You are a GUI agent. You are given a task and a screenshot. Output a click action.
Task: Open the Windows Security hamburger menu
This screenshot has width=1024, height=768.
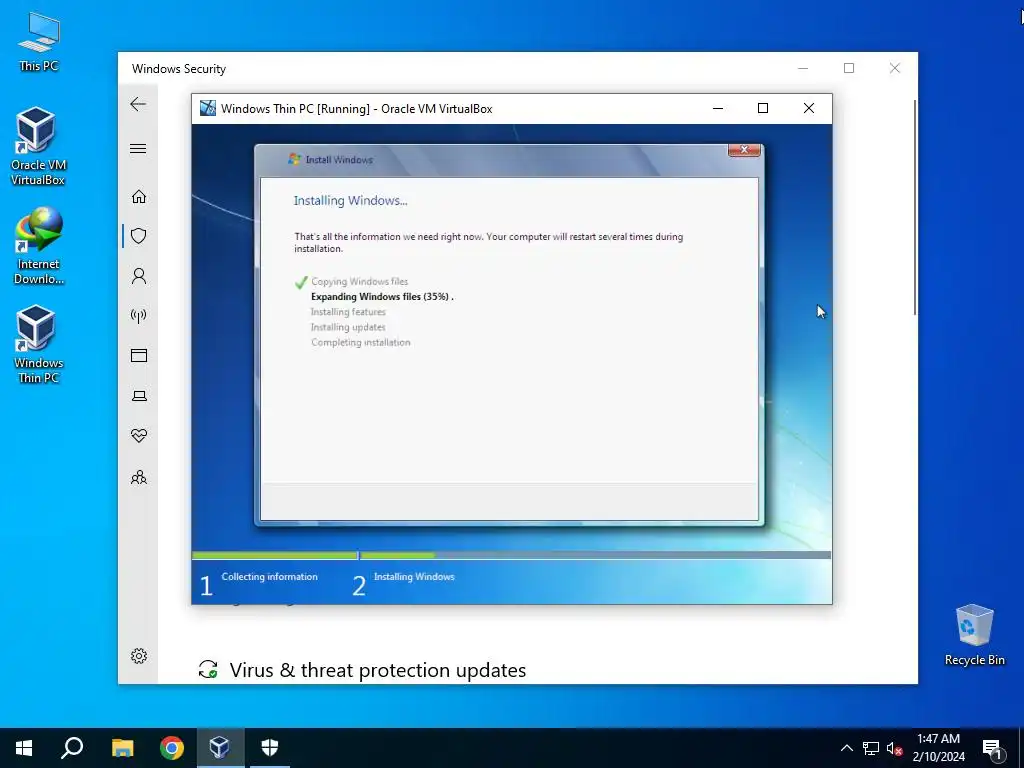tap(138, 148)
